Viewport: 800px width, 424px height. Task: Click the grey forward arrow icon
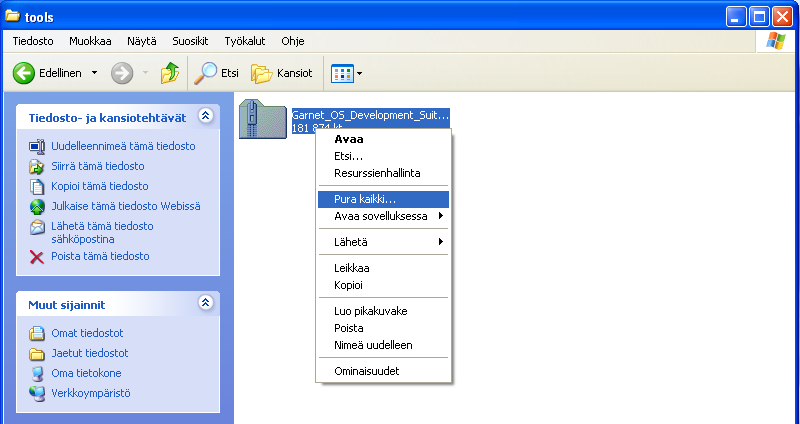coord(122,73)
